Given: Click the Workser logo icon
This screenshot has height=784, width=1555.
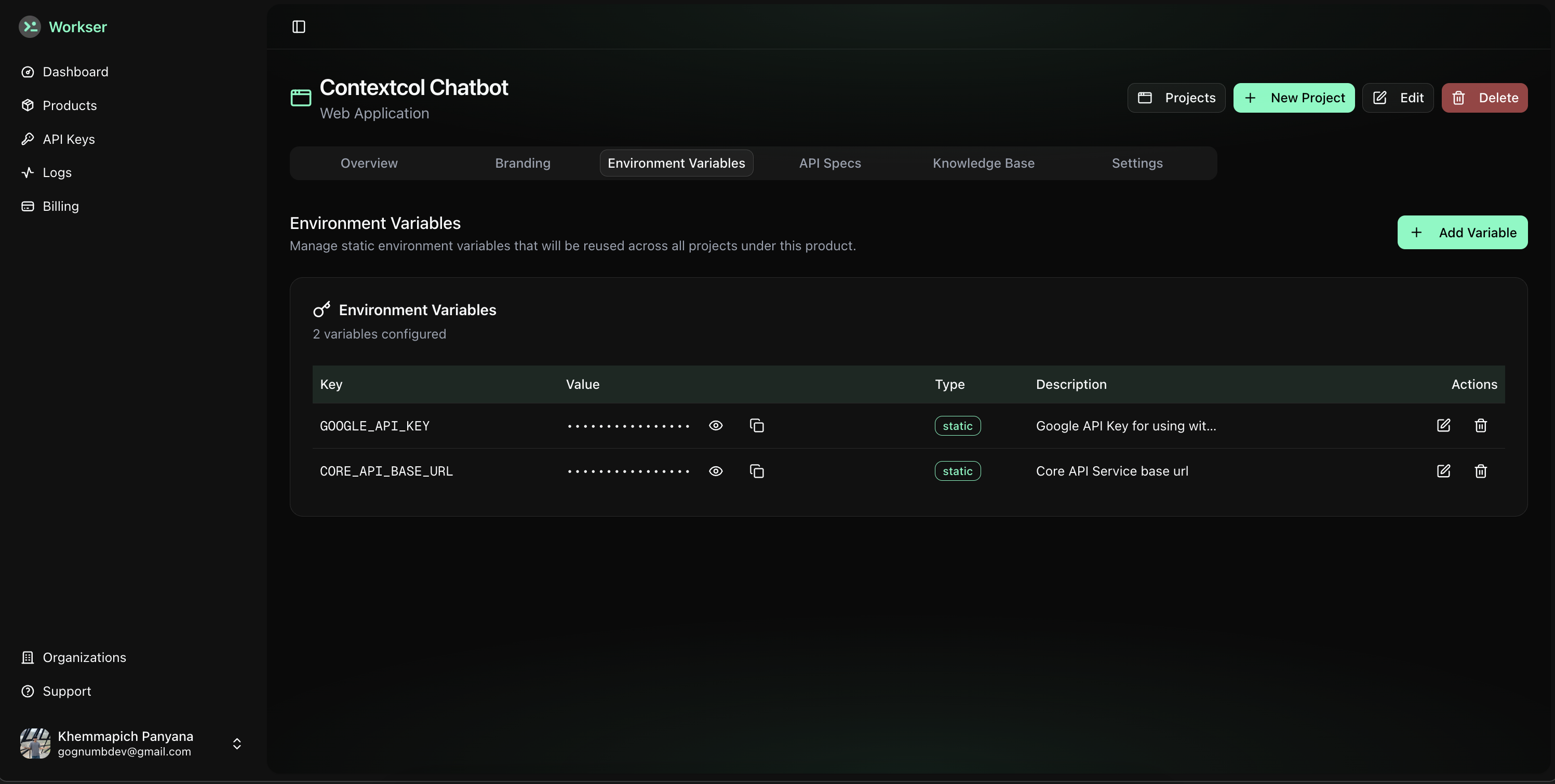Looking at the screenshot, I should point(30,26).
